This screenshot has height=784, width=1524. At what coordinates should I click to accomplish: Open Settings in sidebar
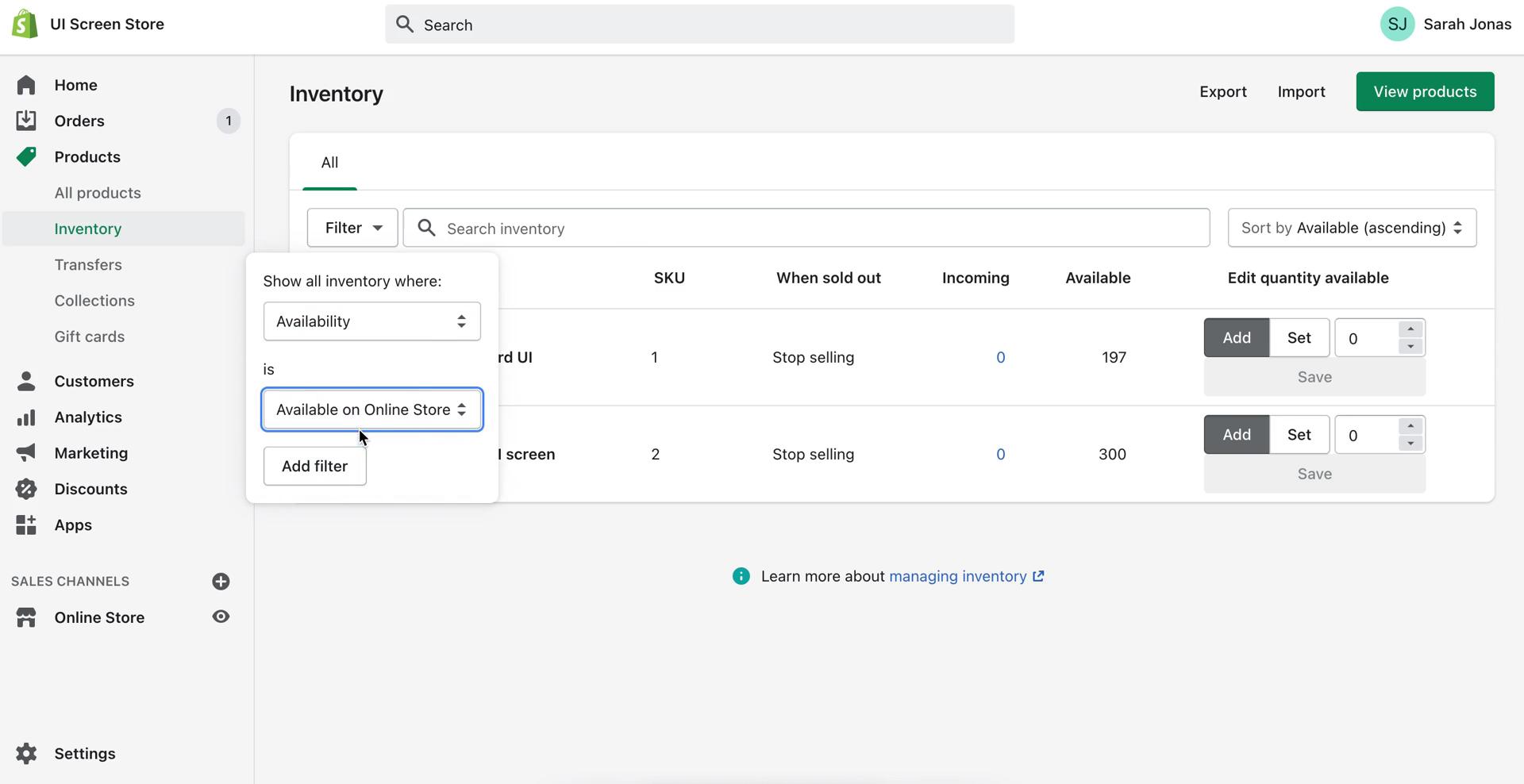85,753
